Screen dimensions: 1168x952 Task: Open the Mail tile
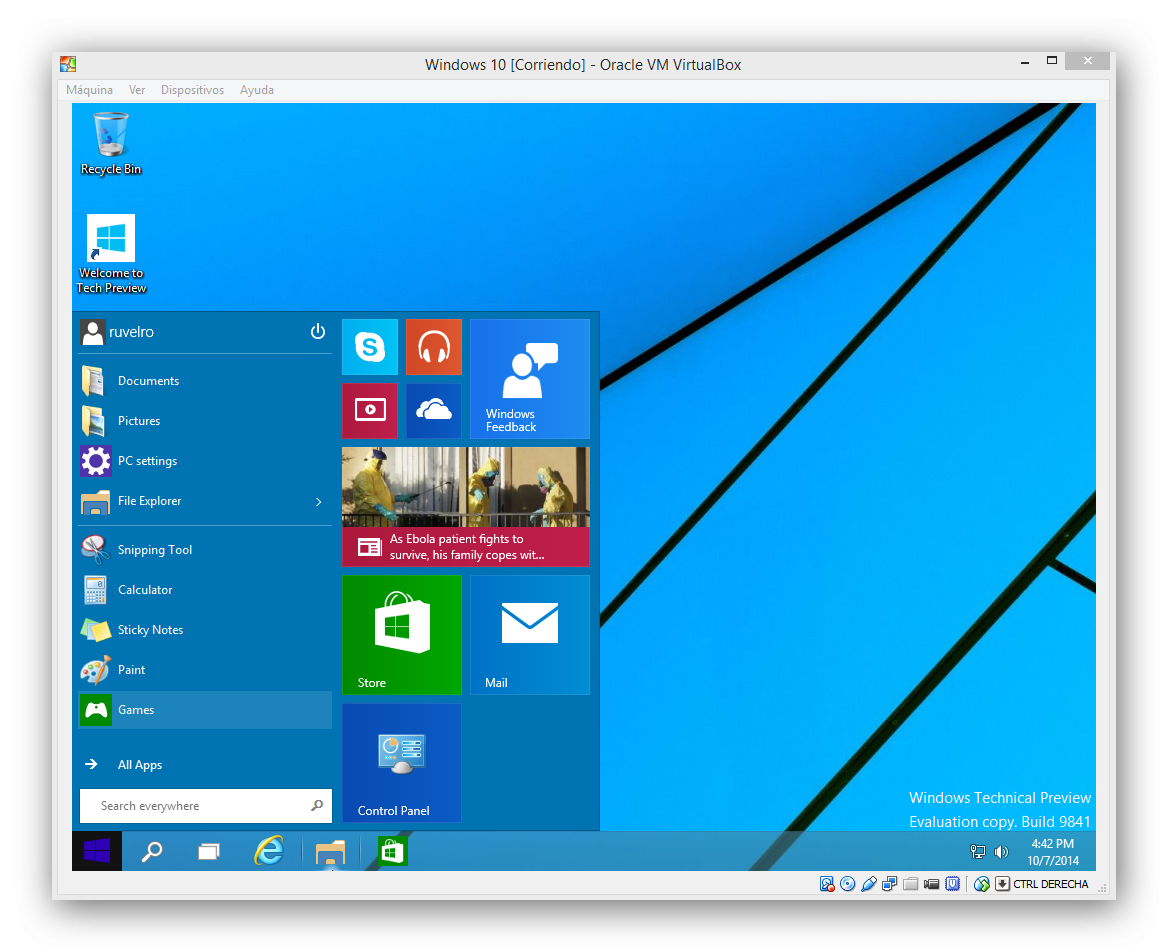[530, 635]
